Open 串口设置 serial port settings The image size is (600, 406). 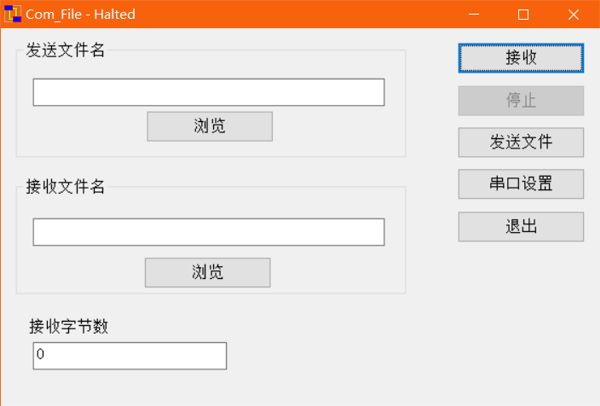click(521, 184)
